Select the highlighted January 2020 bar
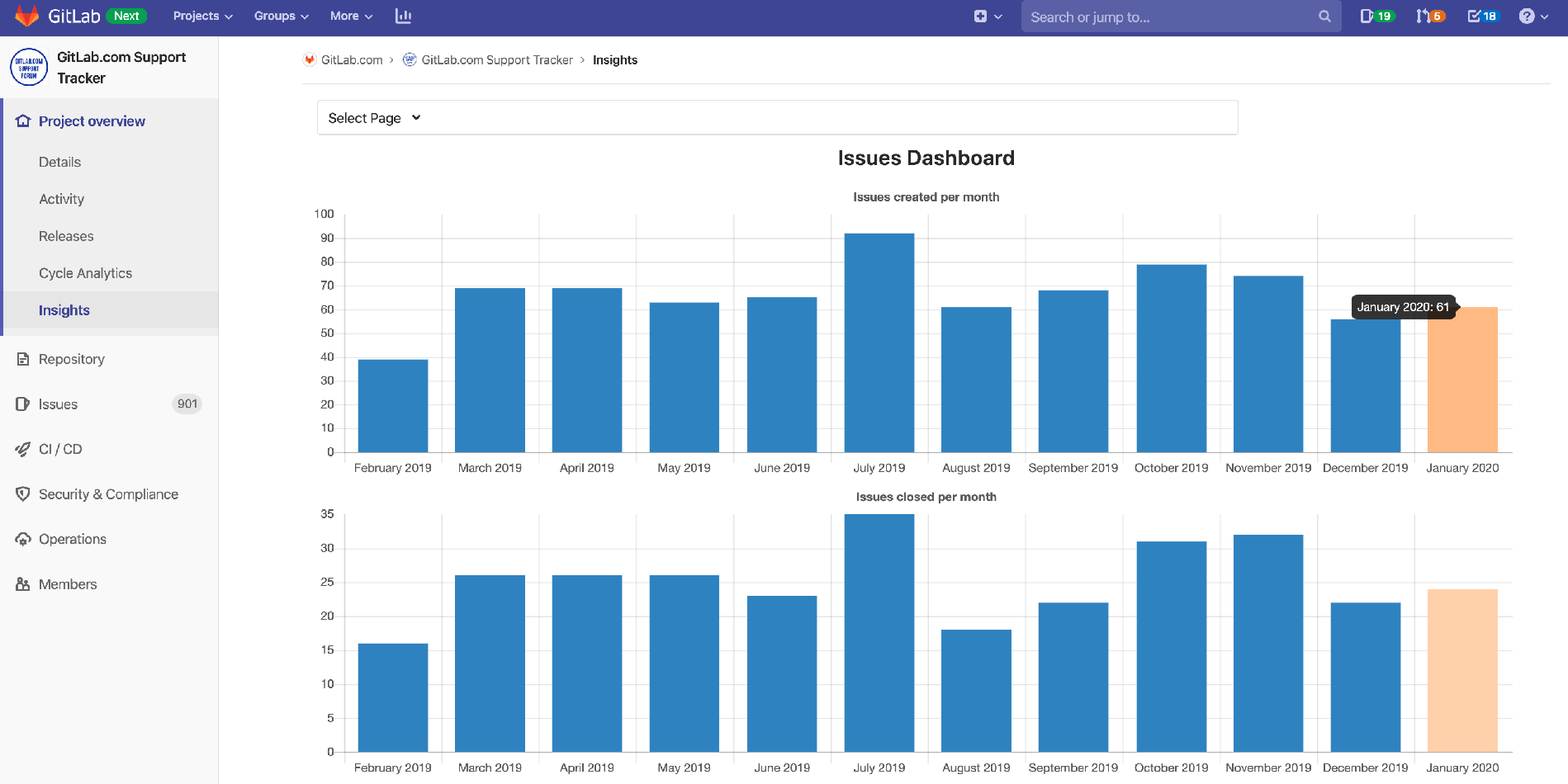 click(1461, 380)
